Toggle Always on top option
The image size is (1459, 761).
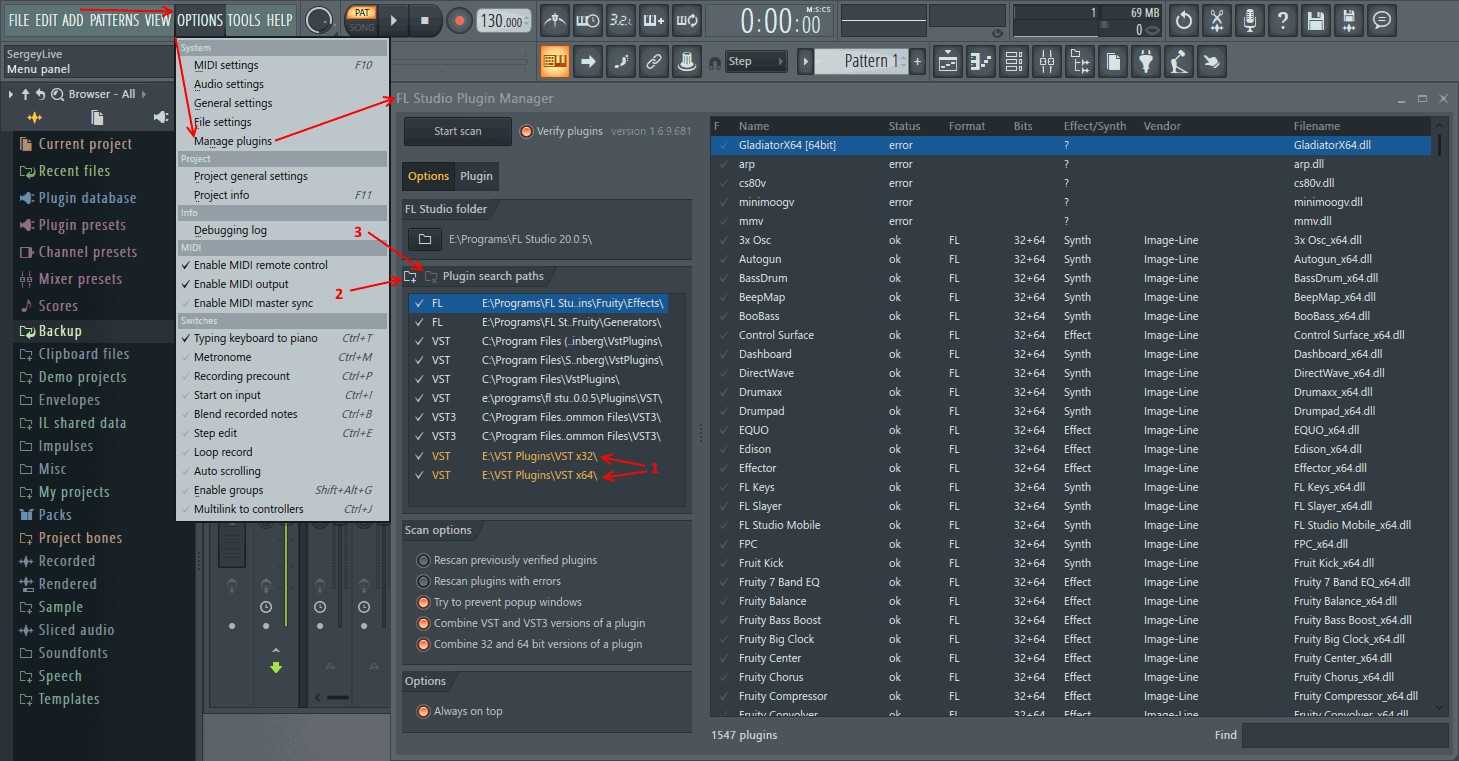423,711
